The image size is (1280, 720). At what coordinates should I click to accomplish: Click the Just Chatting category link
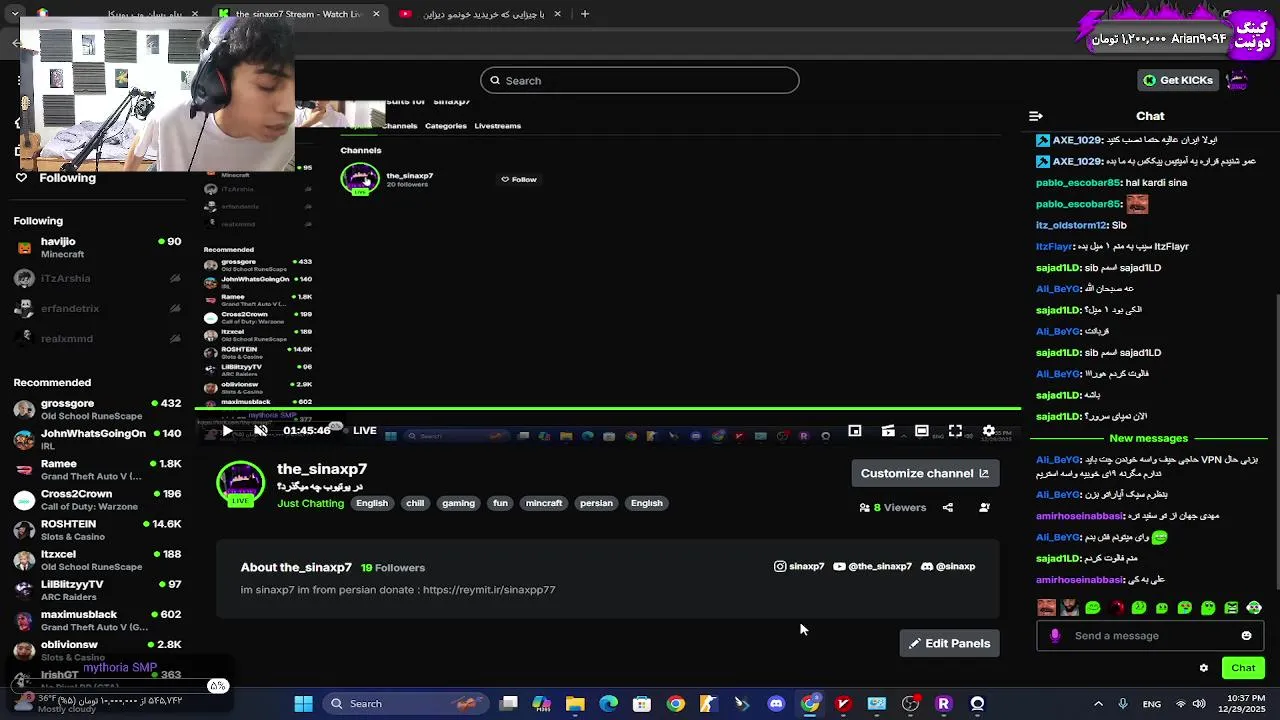(310, 503)
